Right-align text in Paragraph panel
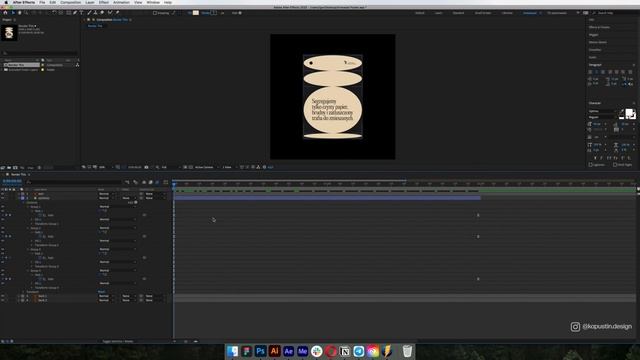Image resolution: width=640 pixels, height=360 pixels. (x=603, y=72)
